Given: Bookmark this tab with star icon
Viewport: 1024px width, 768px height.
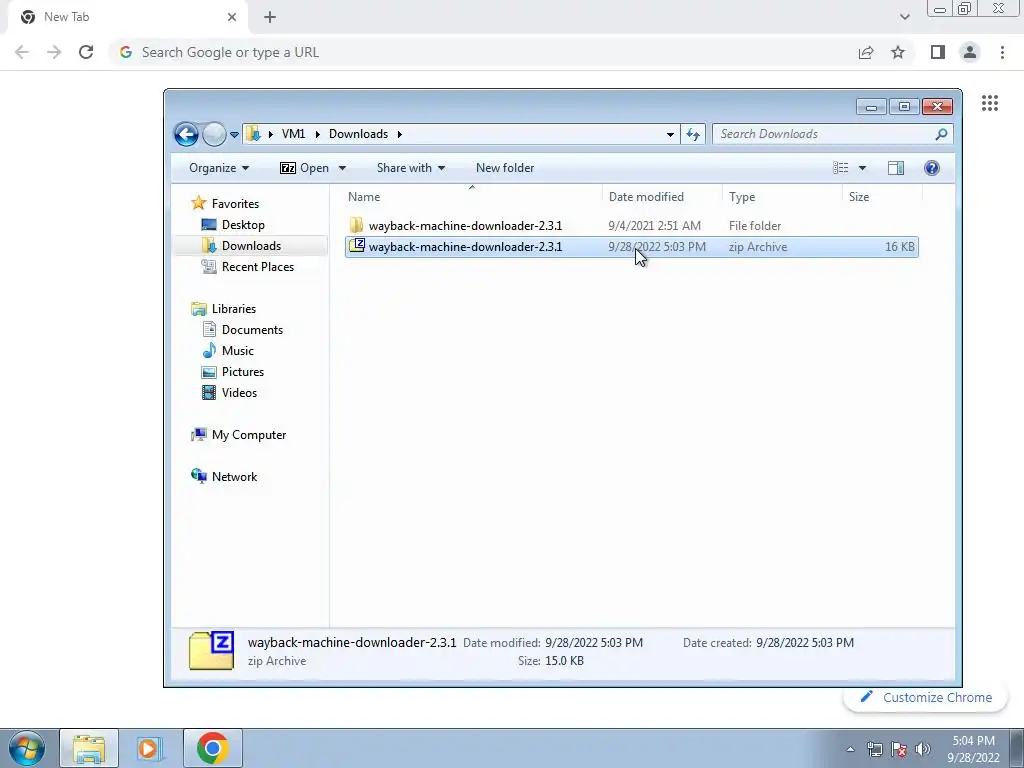Looking at the screenshot, I should click(898, 52).
